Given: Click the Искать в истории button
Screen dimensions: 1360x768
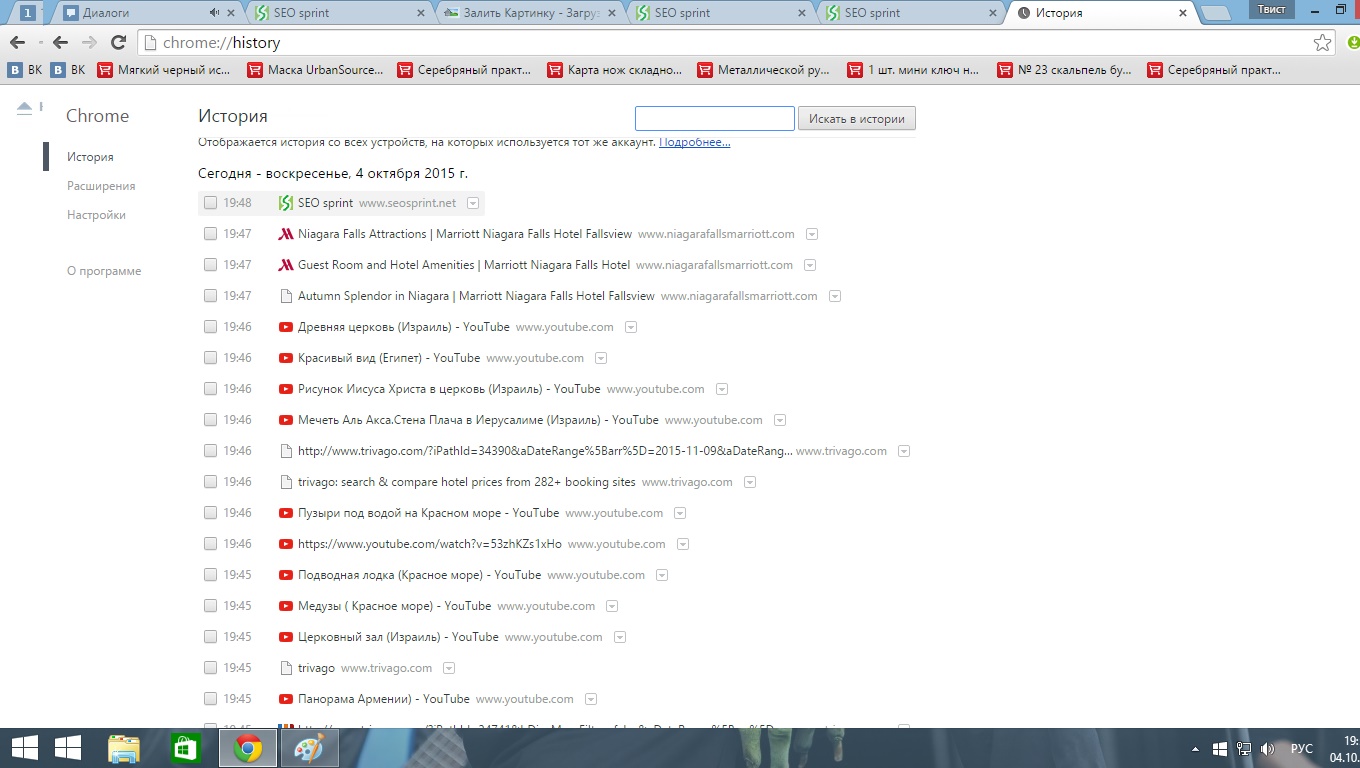Looking at the screenshot, I should pyautogui.click(x=856, y=119).
